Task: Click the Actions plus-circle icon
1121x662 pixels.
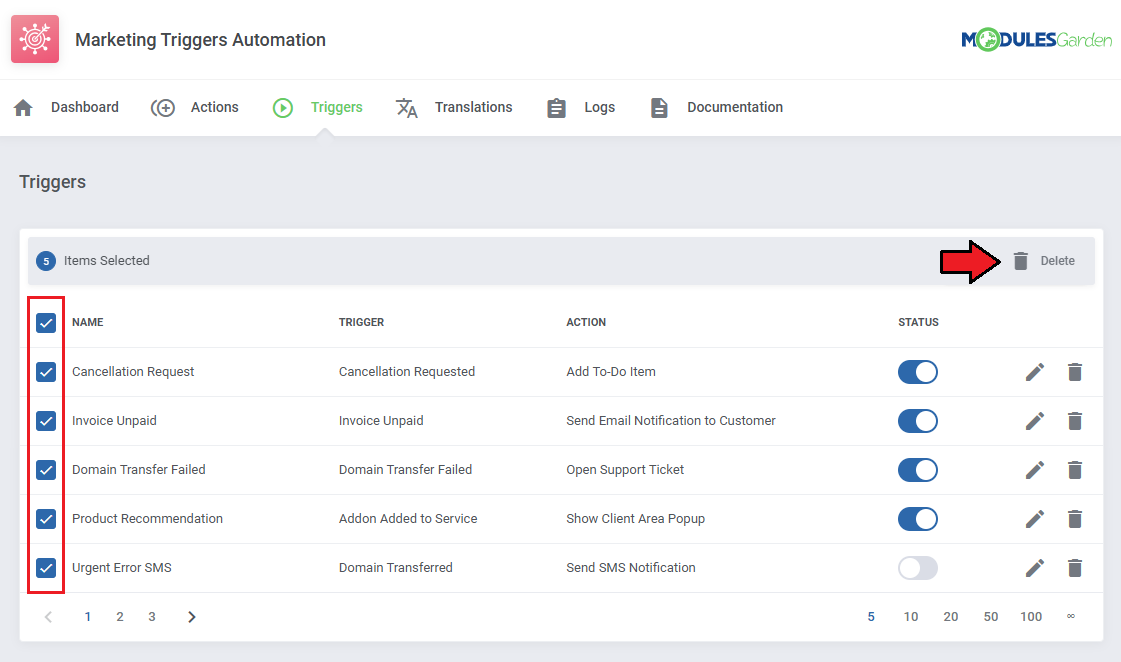Action: click(x=163, y=108)
